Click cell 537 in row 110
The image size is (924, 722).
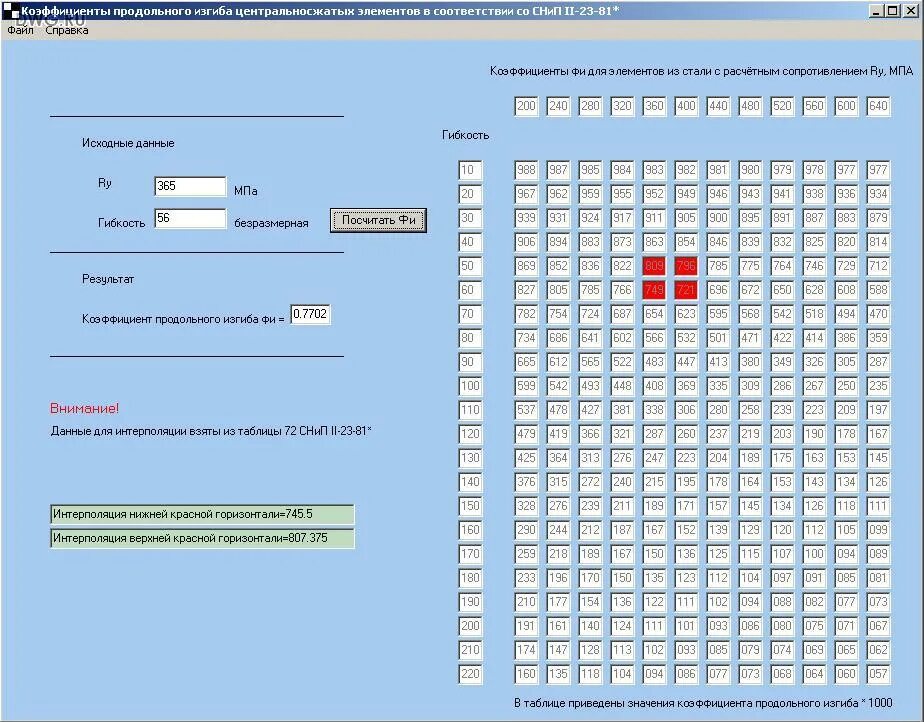click(526, 410)
